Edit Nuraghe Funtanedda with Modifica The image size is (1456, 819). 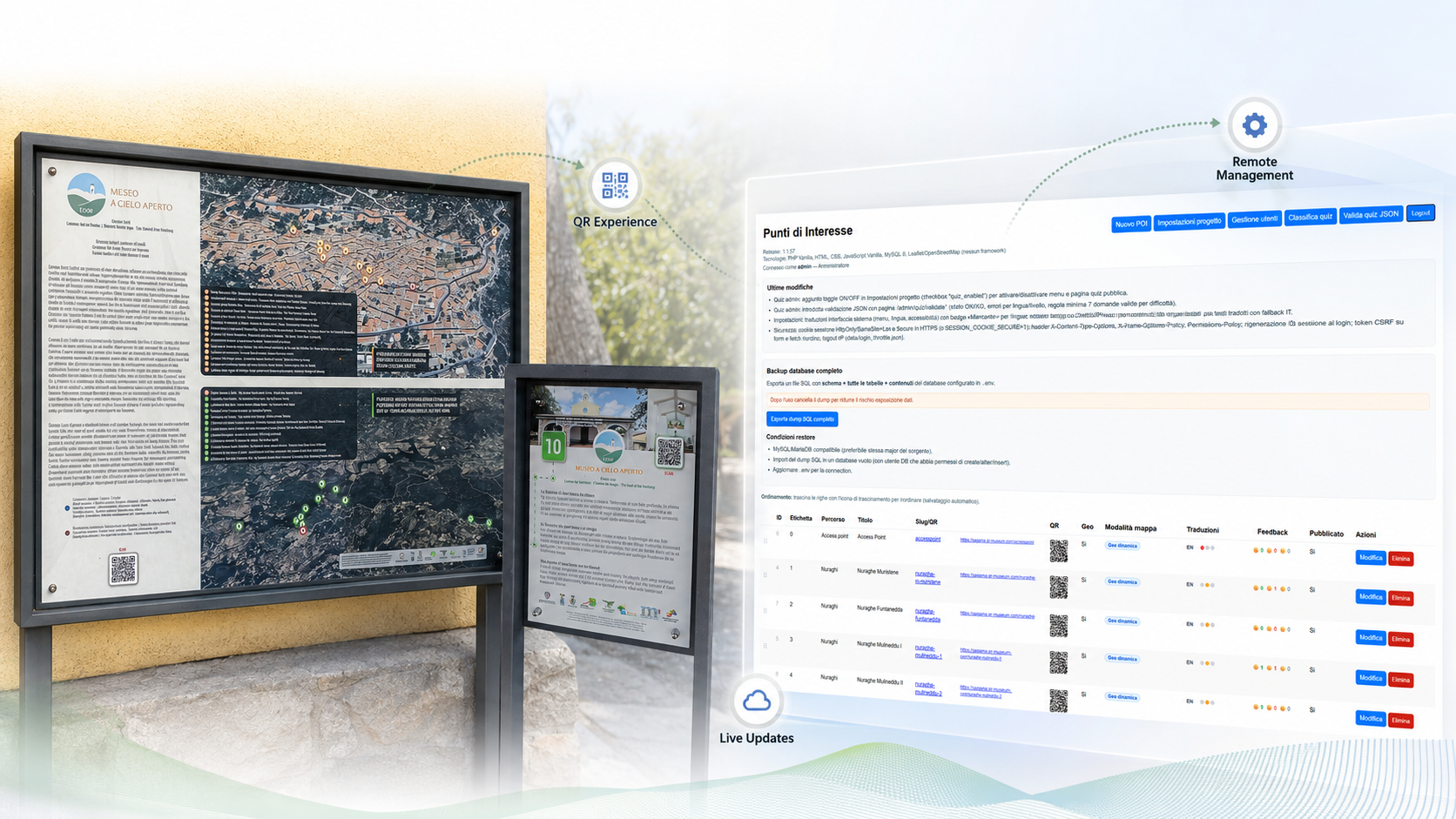(1370, 638)
